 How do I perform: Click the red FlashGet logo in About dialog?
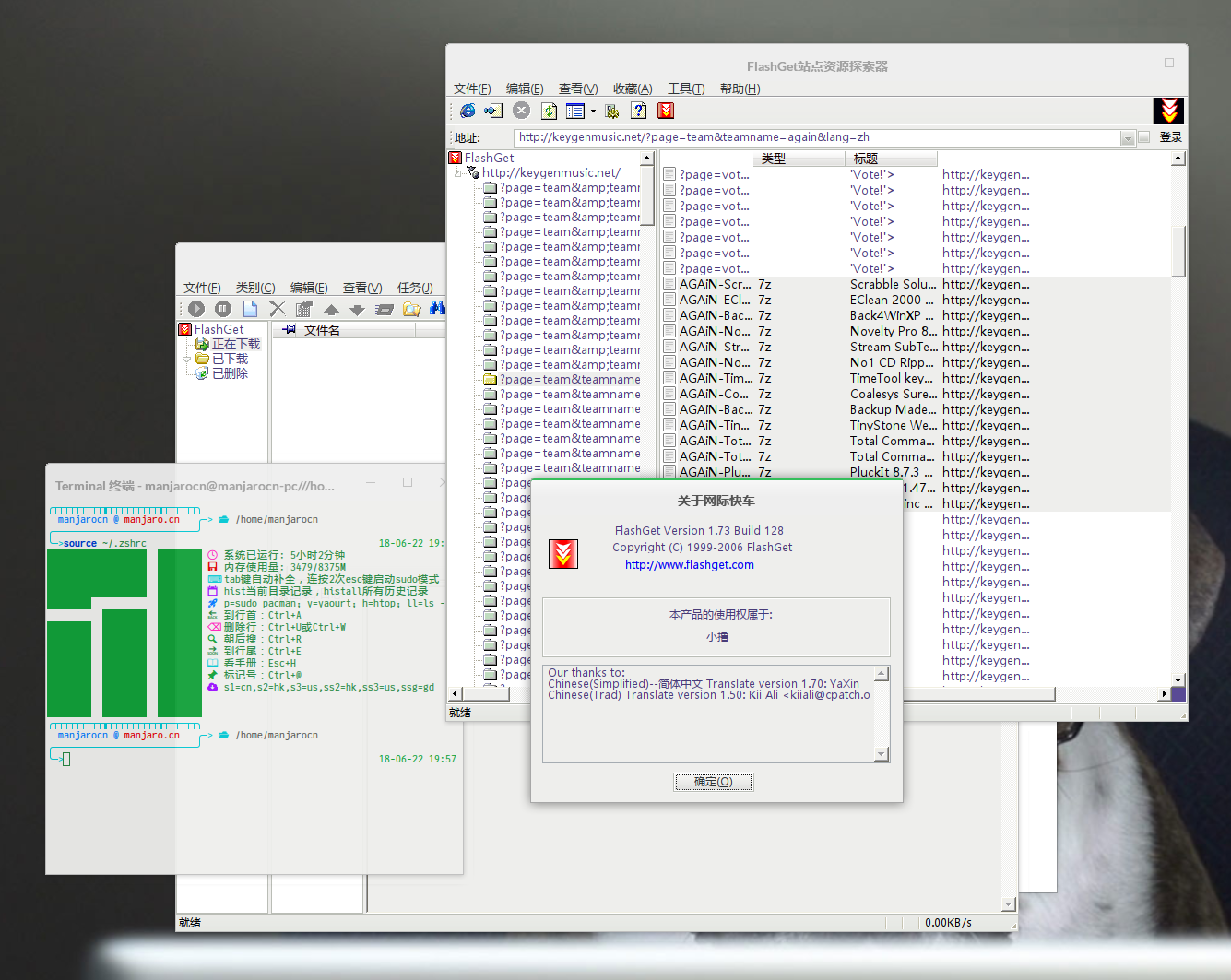click(563, 553)
